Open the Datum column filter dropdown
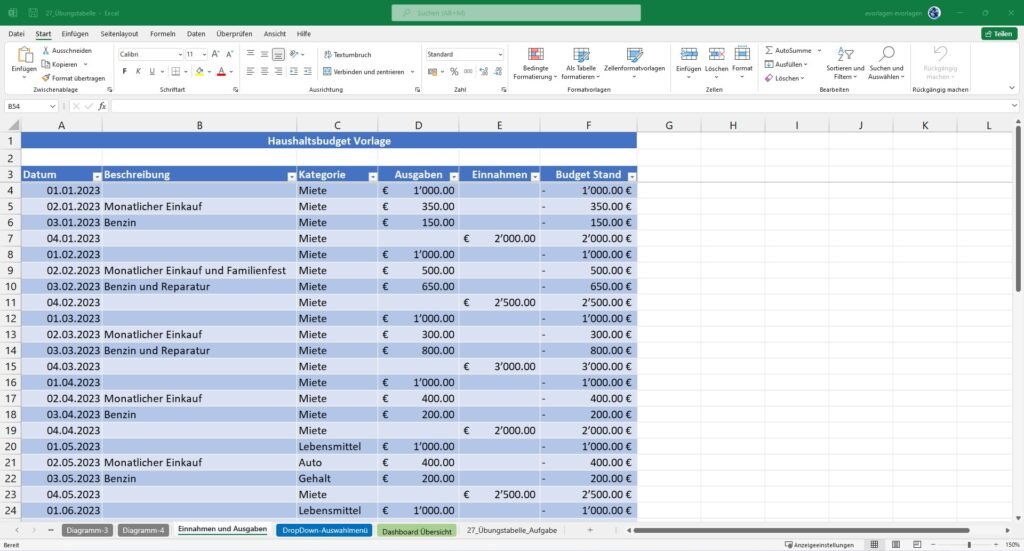Image resolution: width=1024 pixels, height=551 pixels. 97,176
